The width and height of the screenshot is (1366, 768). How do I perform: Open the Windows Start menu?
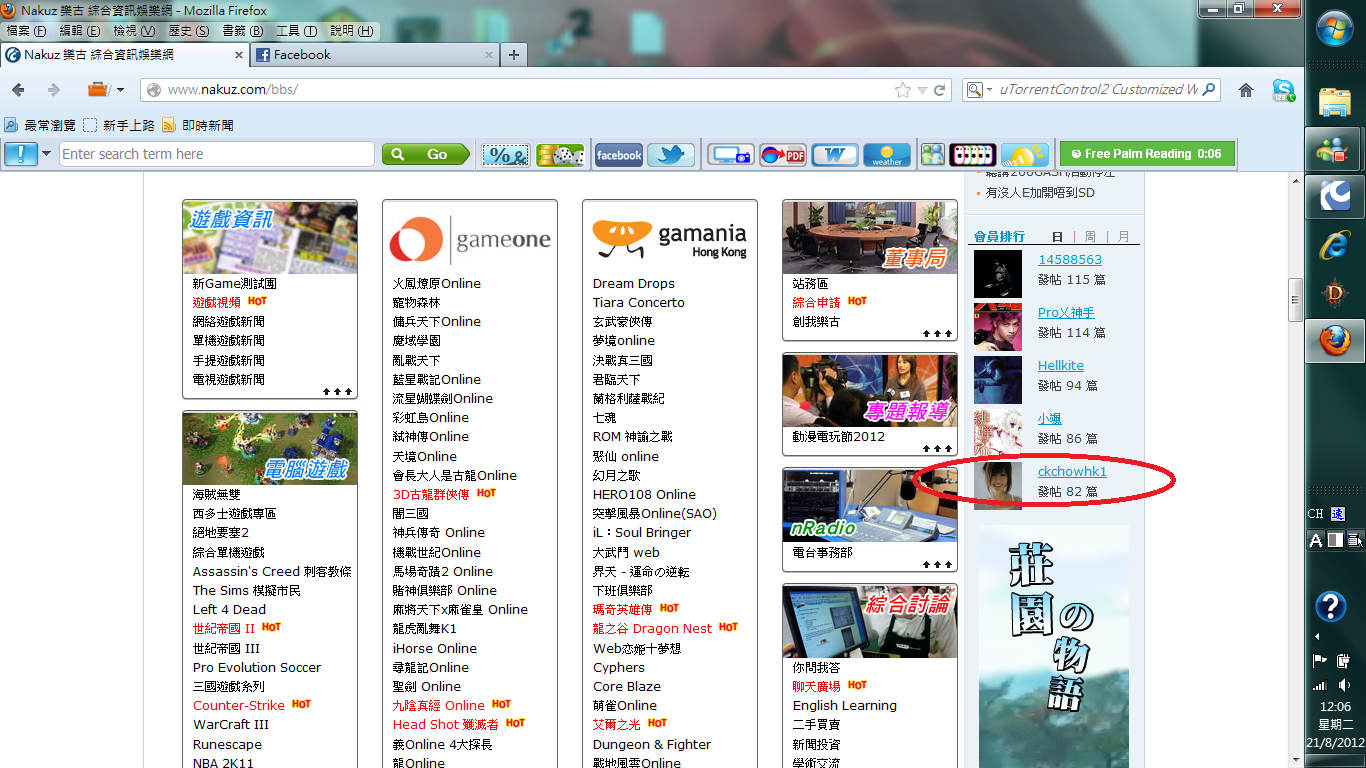pos(1335,27)
